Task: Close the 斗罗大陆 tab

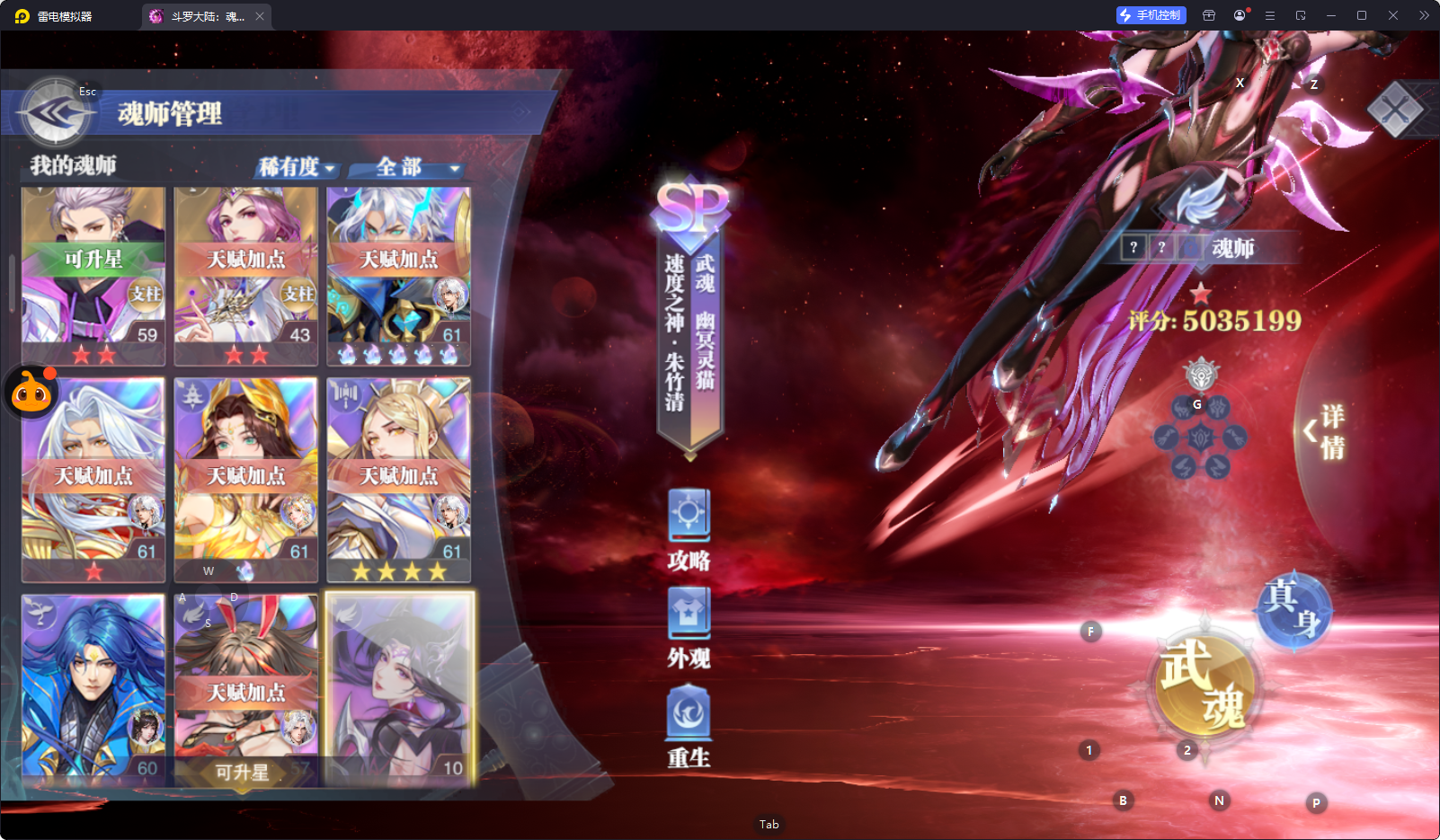Action: (260, 16)
